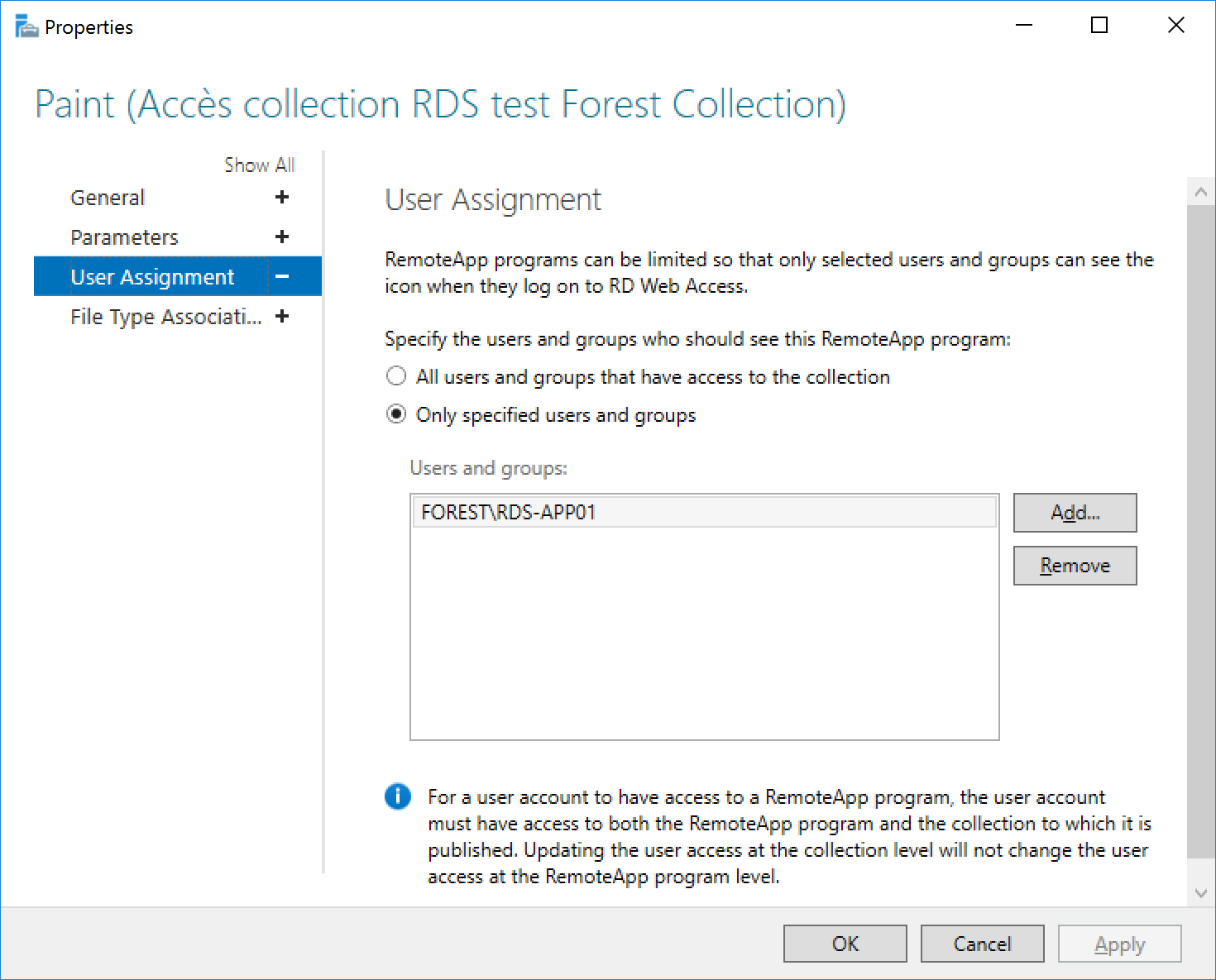Open the File Type Associati... section
The height and width of the screenshot is (980, 1216).
(x=165, y=317)
